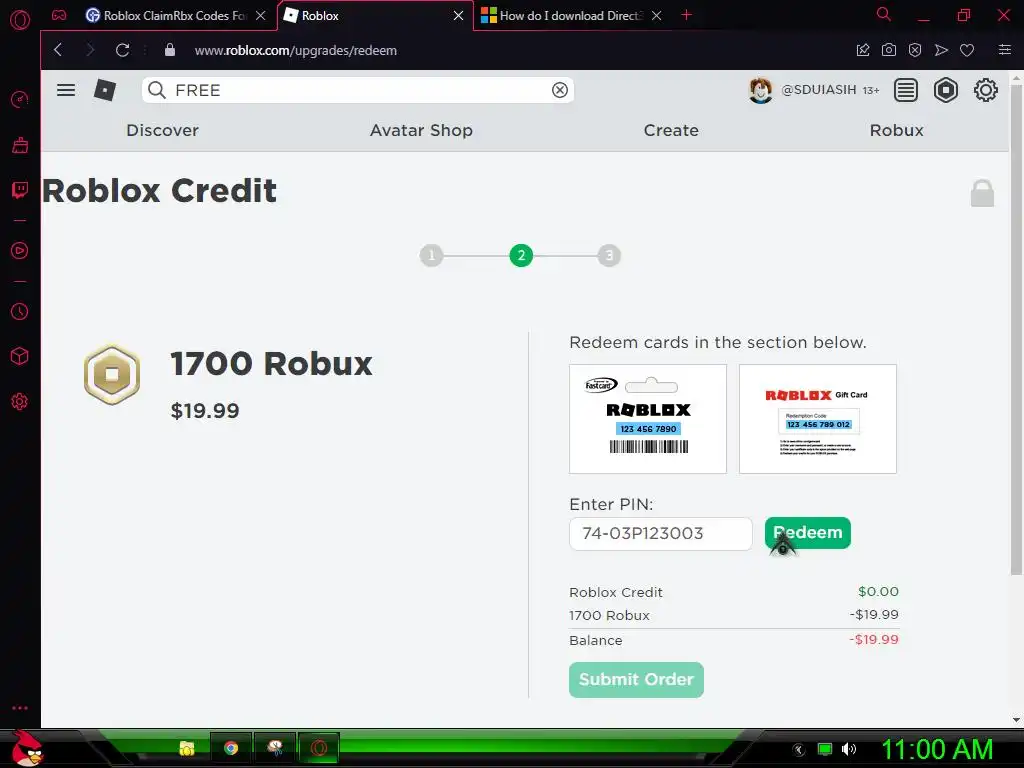Click the edit page icon in address bar
Viewport: 1024px width, 768px height.
(863, 50)
